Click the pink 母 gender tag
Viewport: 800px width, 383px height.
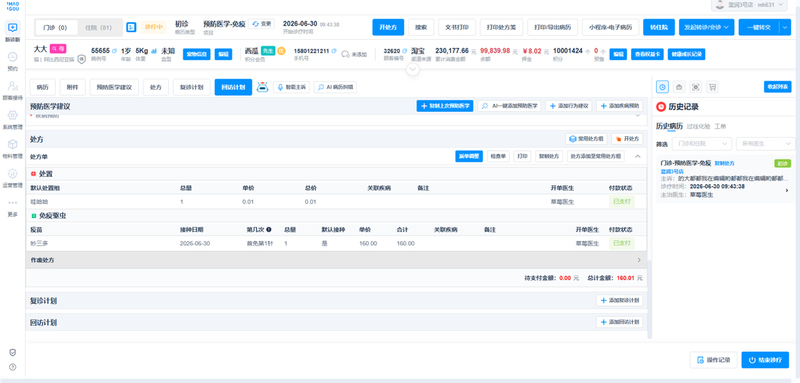point(58,49)
